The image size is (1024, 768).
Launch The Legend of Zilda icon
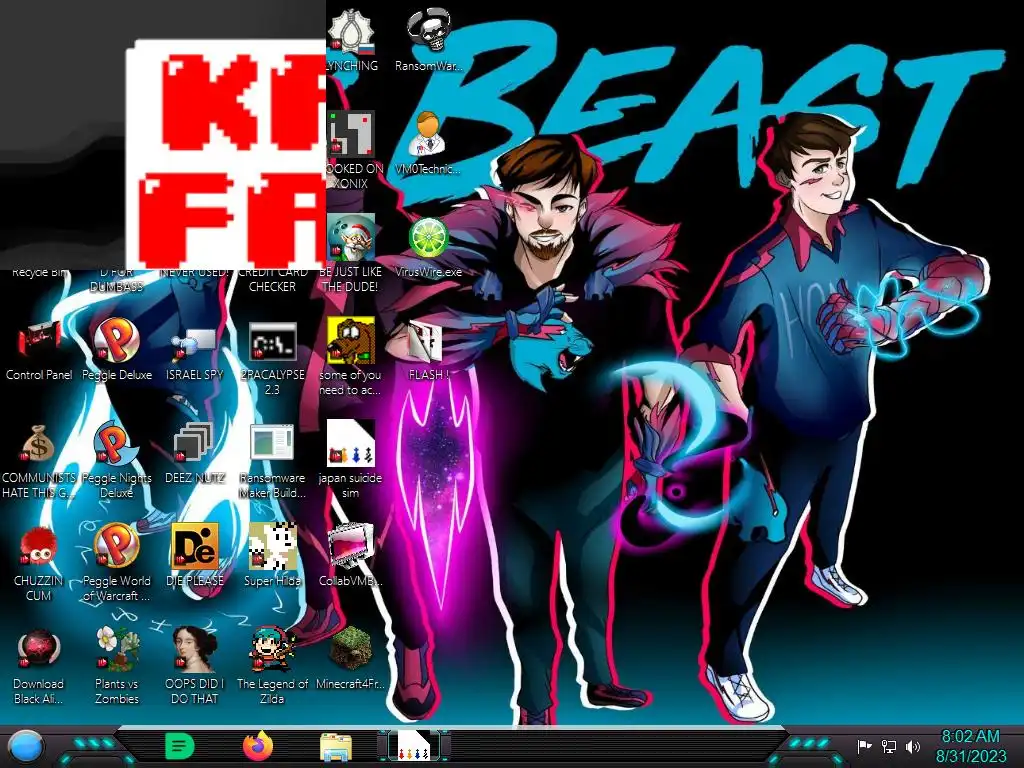coord(272,649)
